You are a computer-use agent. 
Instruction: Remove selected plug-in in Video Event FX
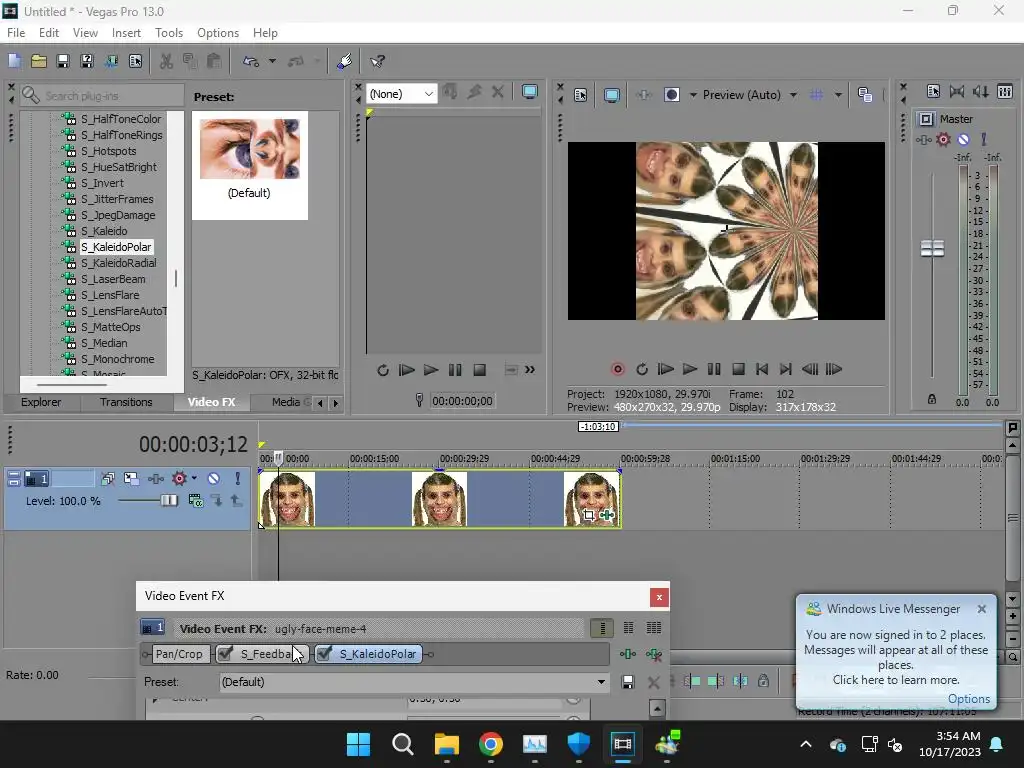tap(654, 654)
